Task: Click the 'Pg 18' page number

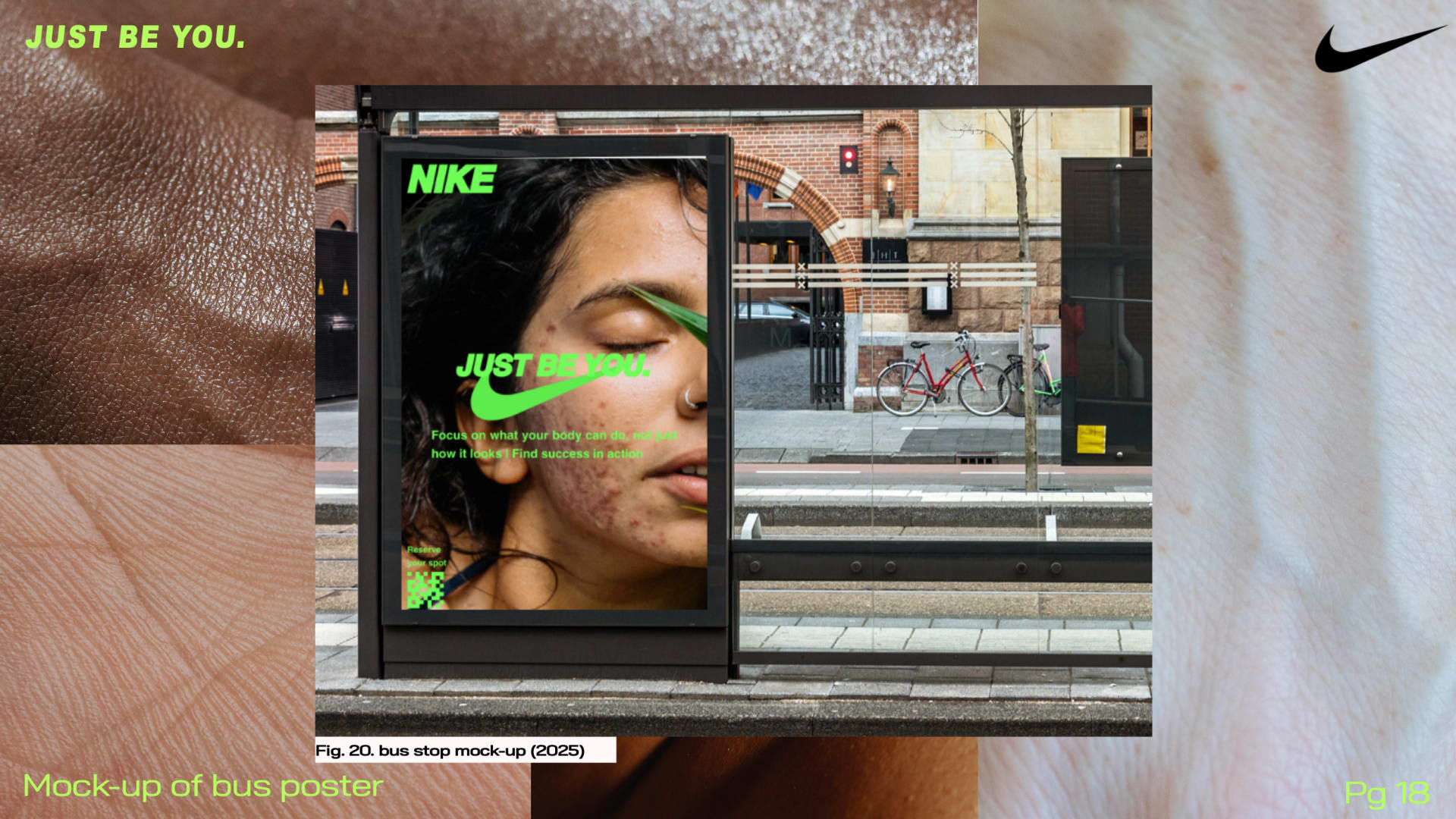Action: click(x=1387, y=793)
